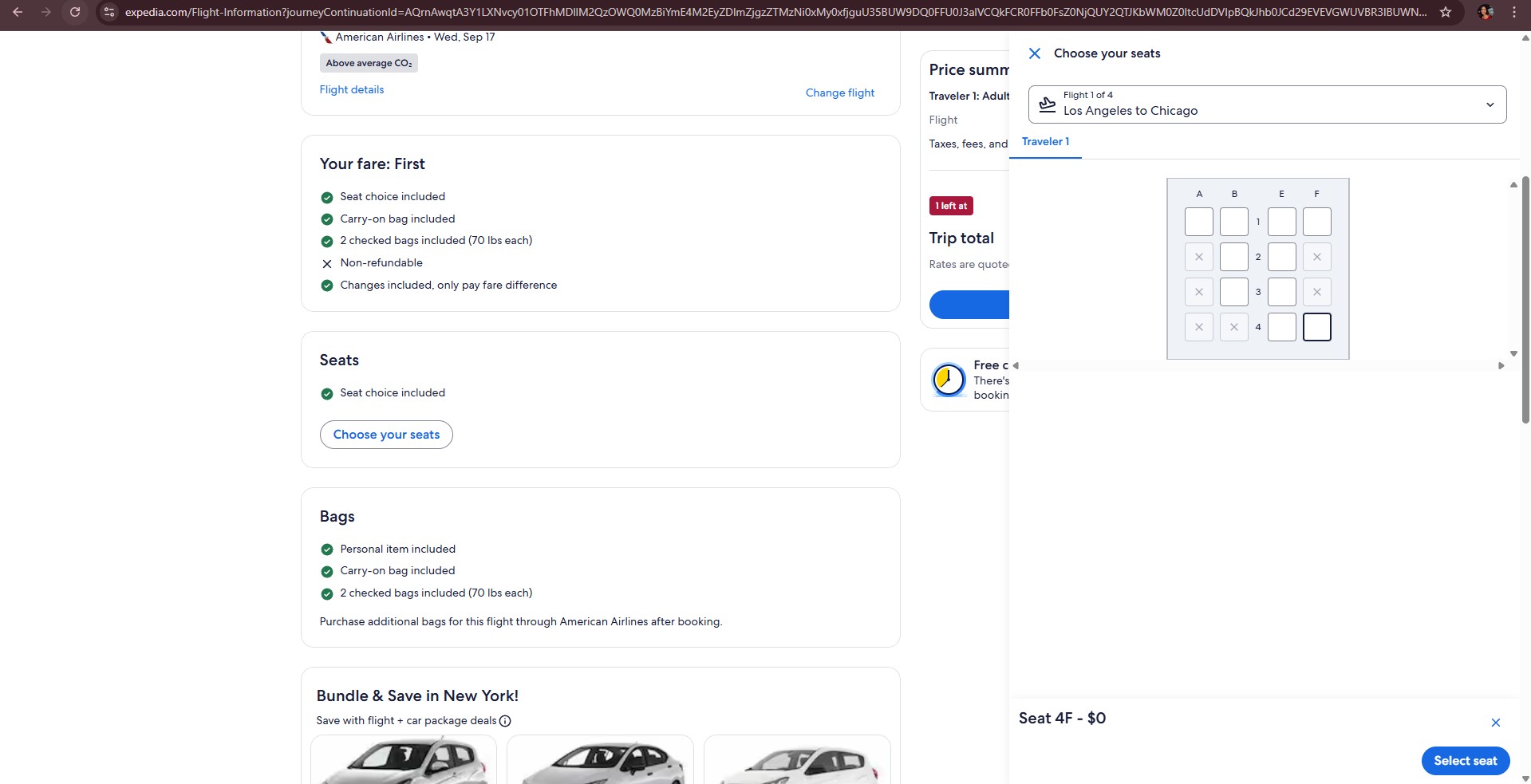Close the Choose your seats panel

click(x=1034, y=53)
